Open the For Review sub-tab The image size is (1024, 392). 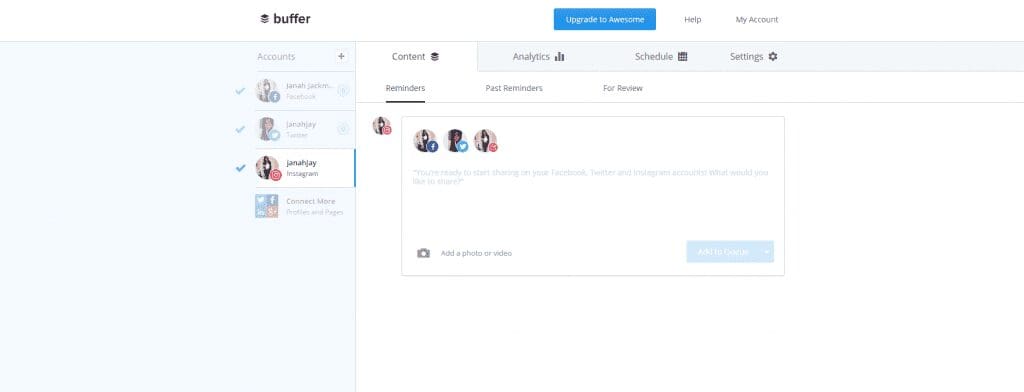[622, 88]
